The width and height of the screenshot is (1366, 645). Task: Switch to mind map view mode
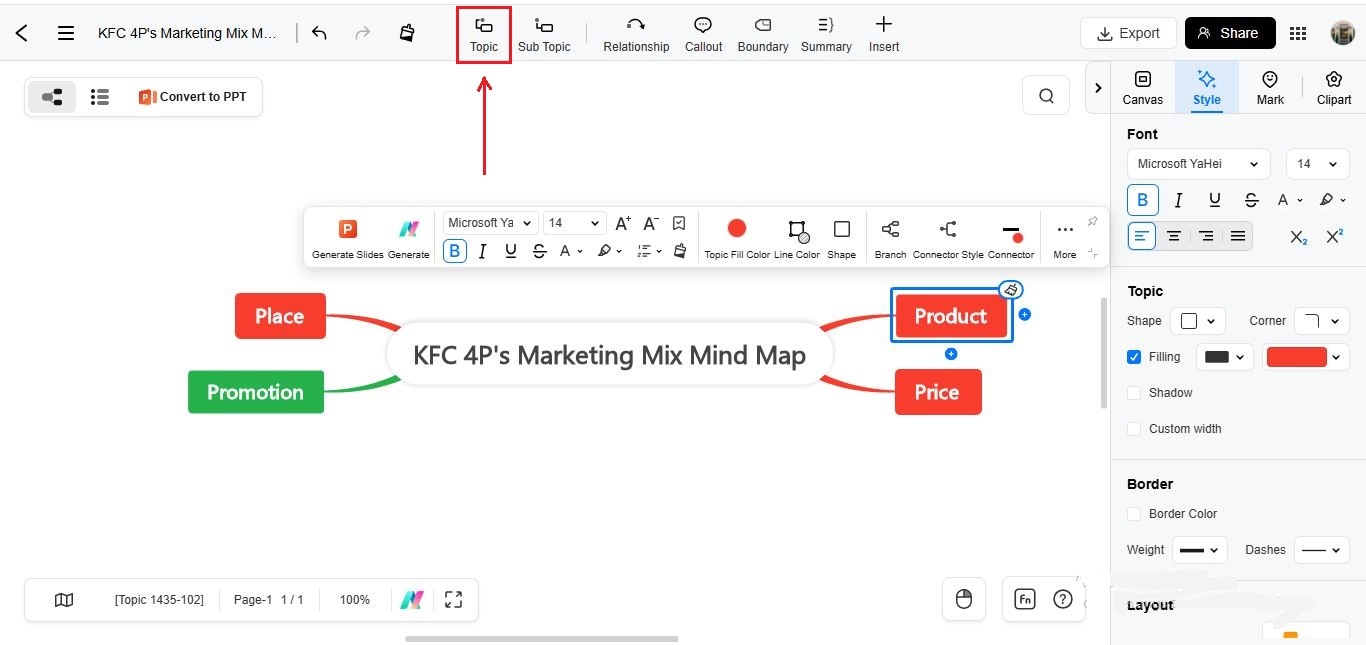click(52, 97)
